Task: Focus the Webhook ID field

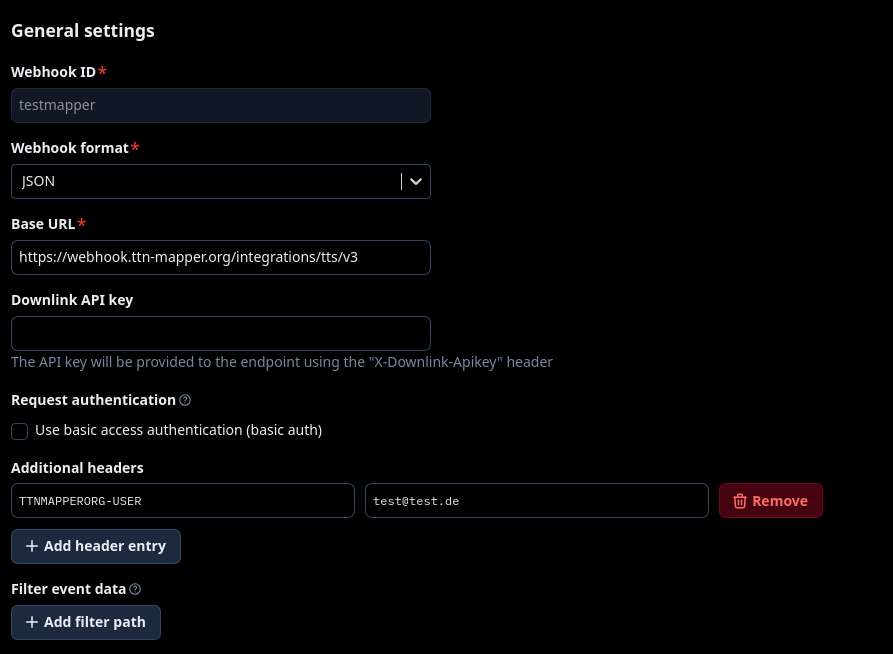Action: 221,105
